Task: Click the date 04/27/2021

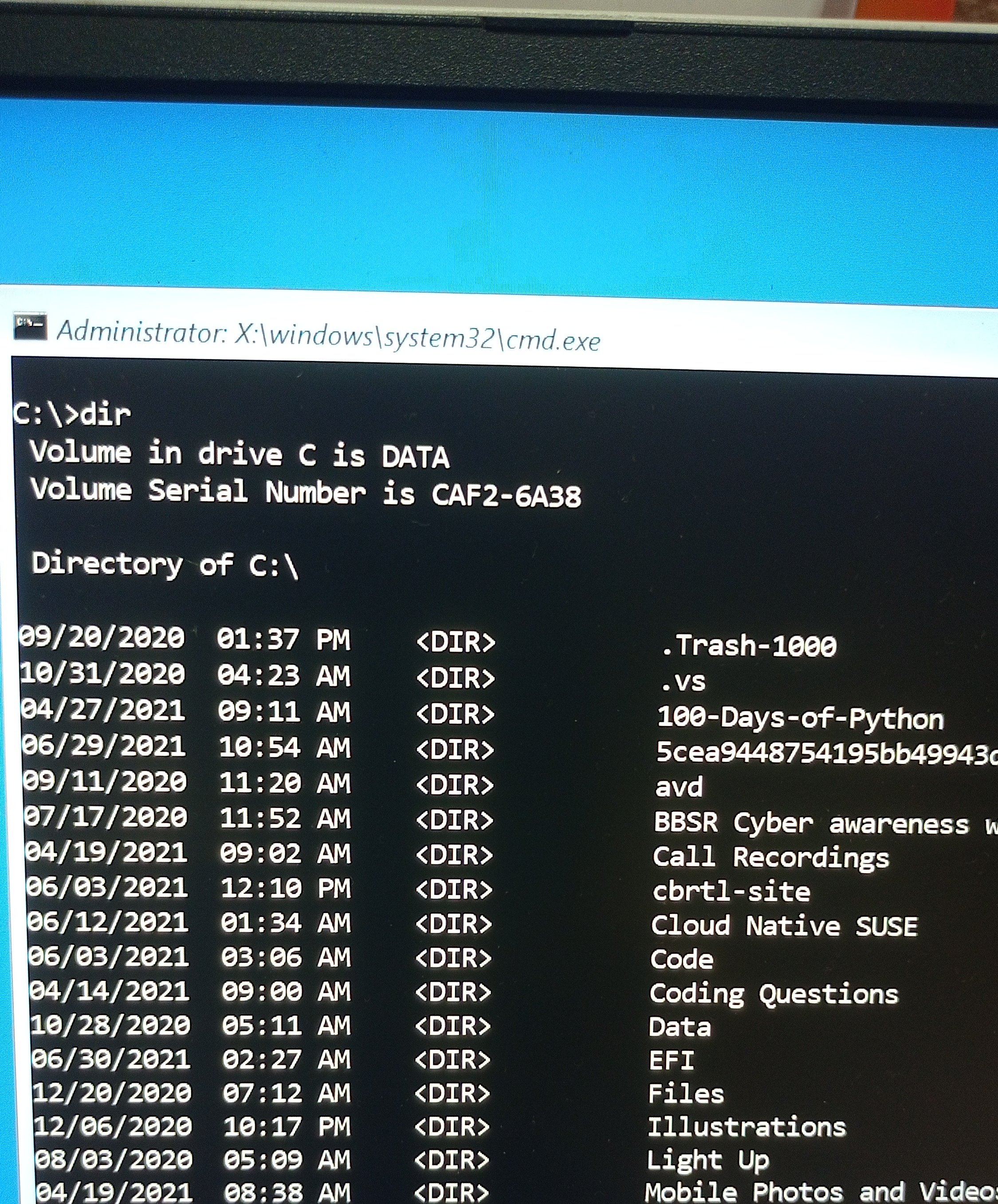Action: pos(103,710)
